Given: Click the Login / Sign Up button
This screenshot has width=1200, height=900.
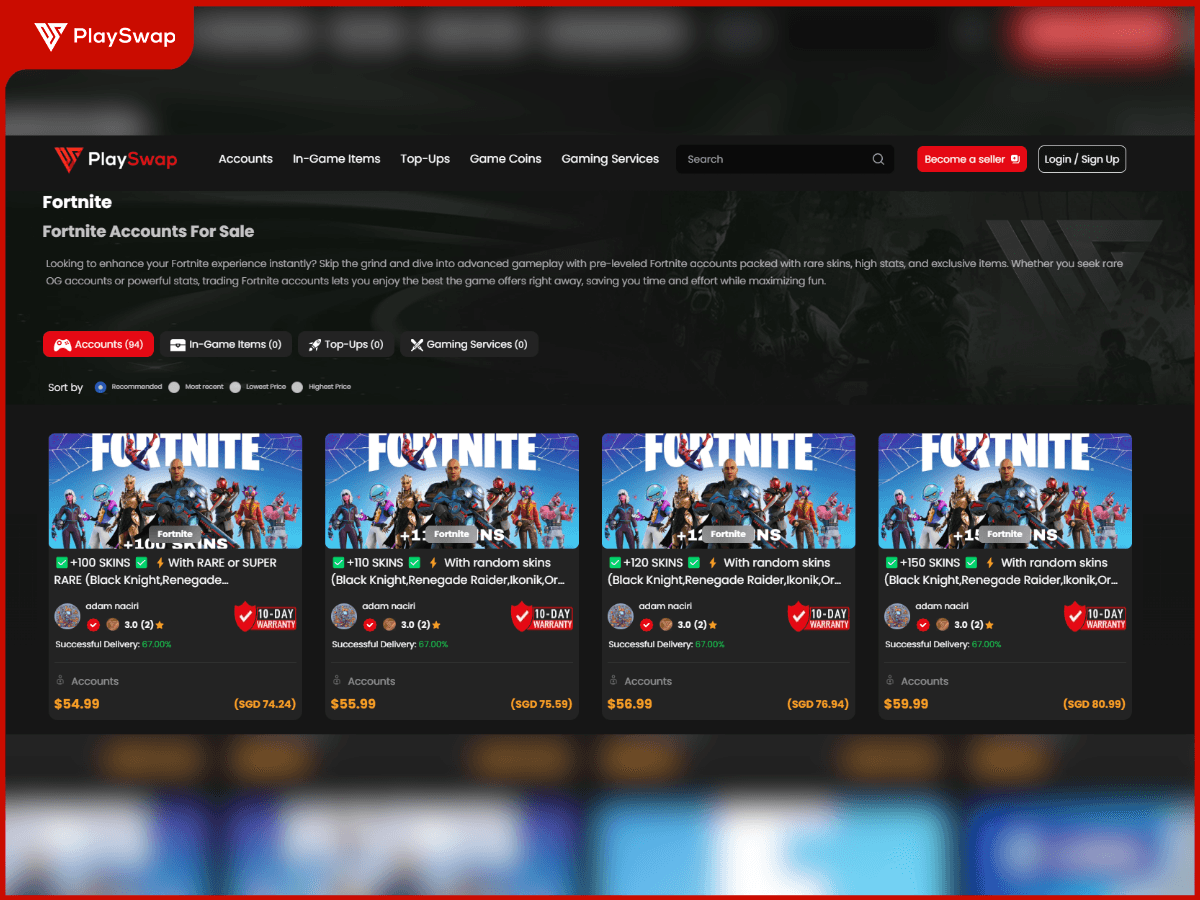Looking at the screenshot, I should tap(1082, 159).
